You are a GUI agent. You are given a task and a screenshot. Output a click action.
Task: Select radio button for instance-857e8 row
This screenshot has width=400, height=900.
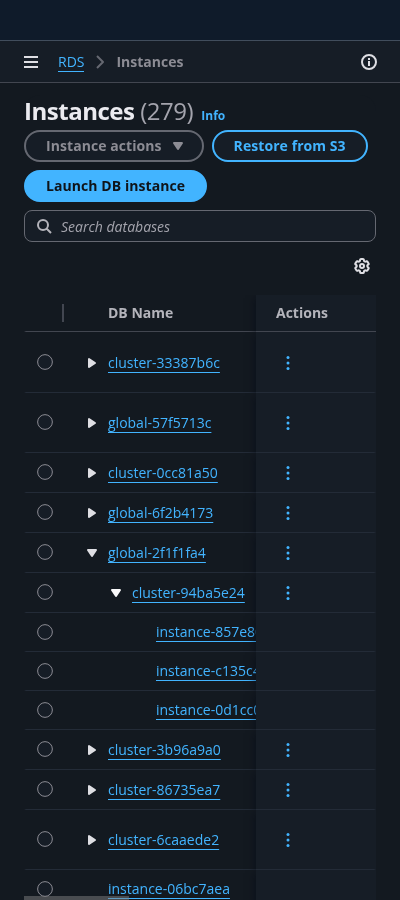pyautogui.click(x=45, y=632)
